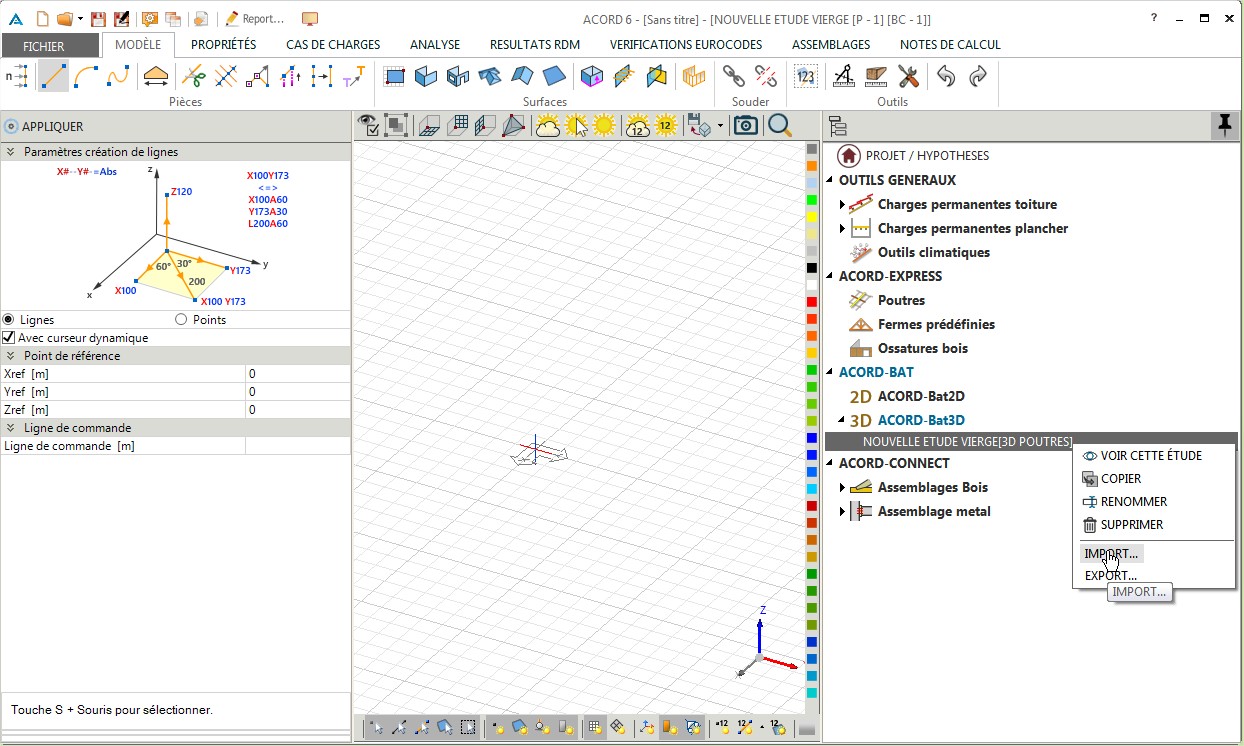
Task: Click the magnifying glass zoom icon
Action: (780, 125)
